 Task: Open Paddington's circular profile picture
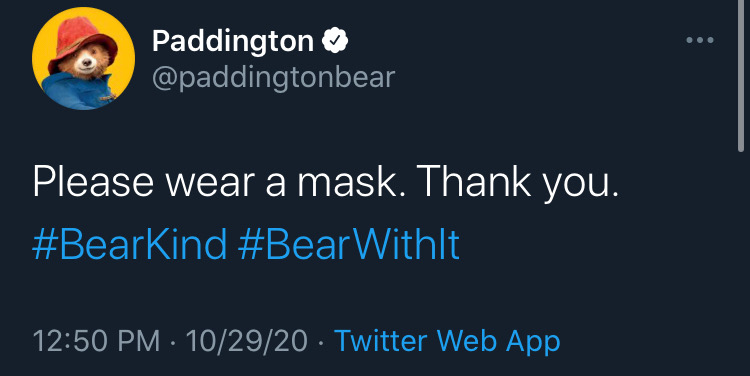click(x=83, y=58)
